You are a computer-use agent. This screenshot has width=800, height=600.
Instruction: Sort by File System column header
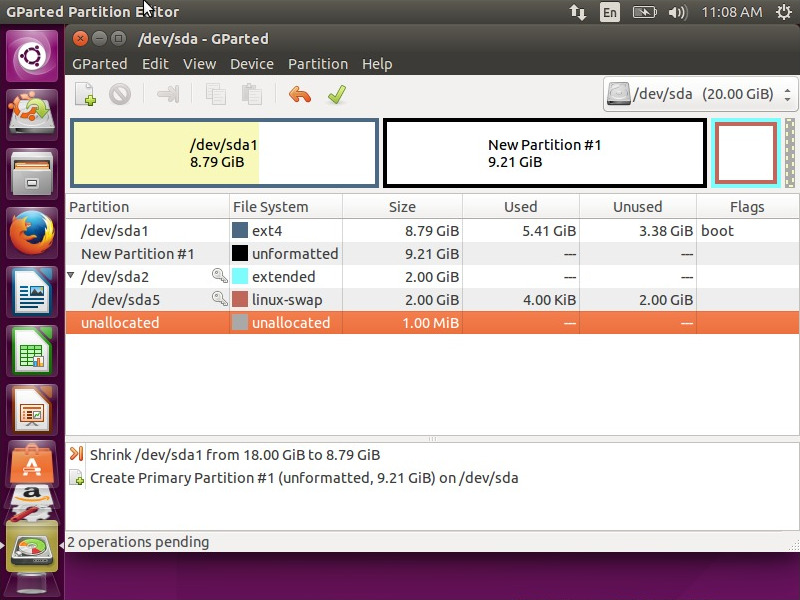pyautogui.click(x=286, y=207)
